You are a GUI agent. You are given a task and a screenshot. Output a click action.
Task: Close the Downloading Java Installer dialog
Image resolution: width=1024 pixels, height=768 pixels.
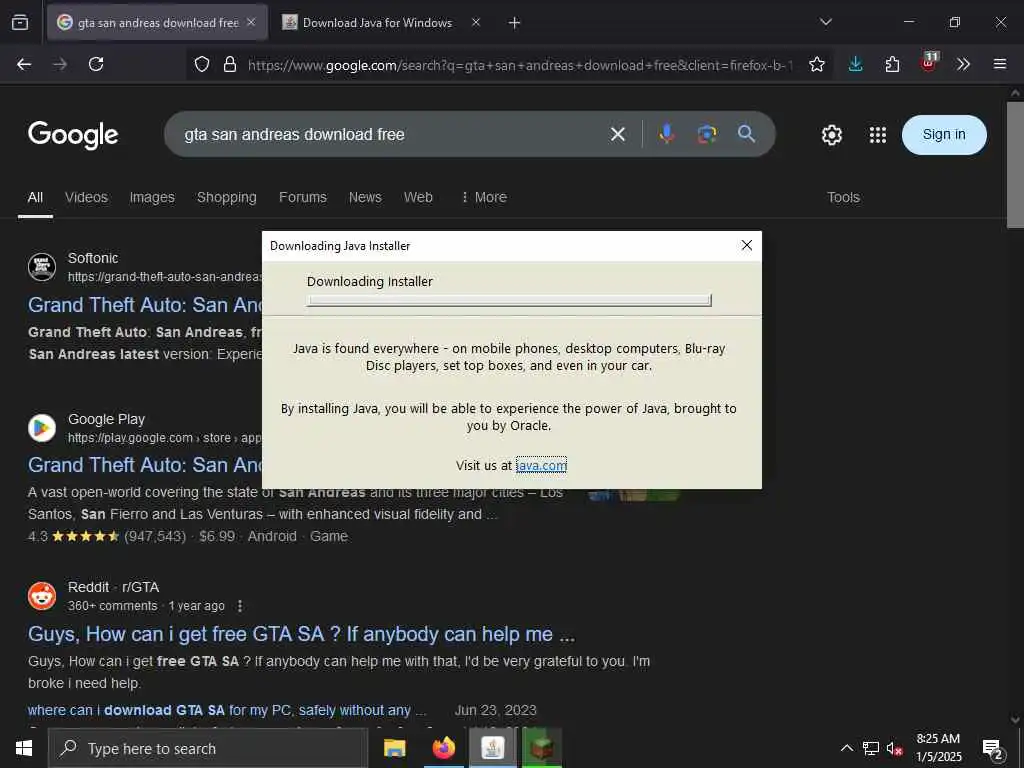746,246
